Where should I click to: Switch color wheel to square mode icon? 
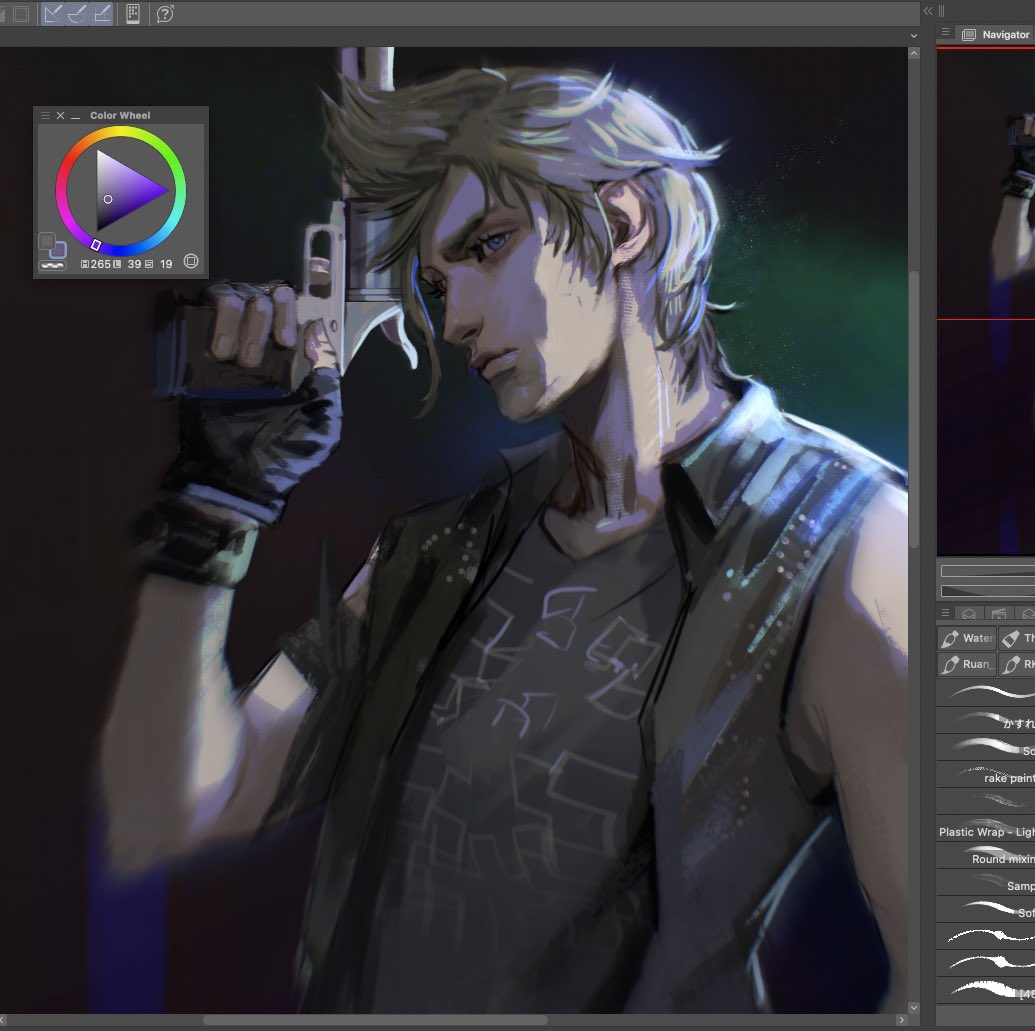(x=191, y=261)
